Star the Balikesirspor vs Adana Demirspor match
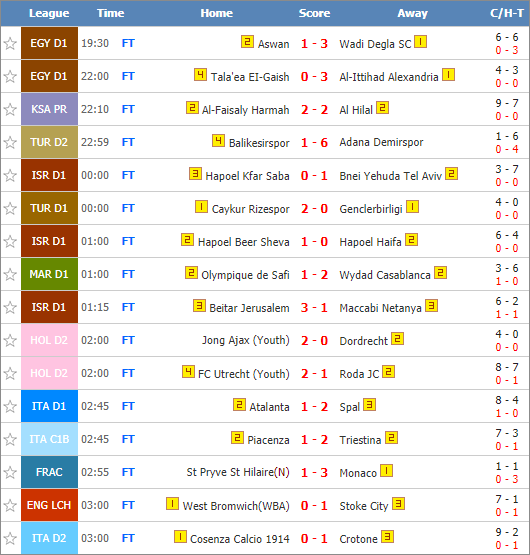 (10, 142)
